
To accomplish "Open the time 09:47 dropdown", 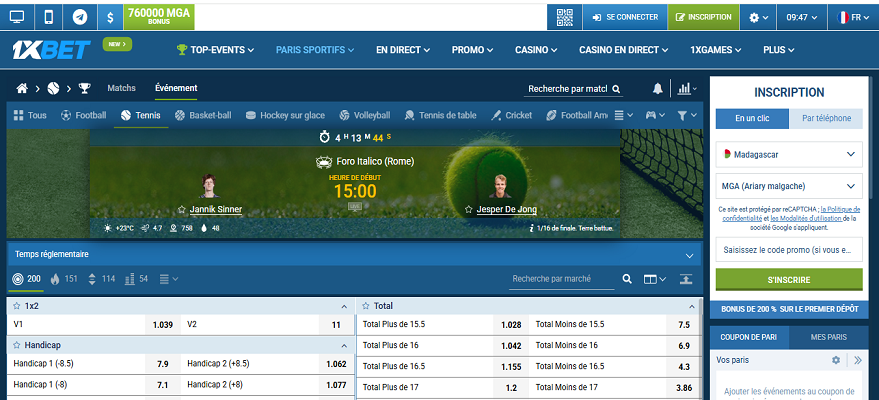I will pyautogui.click(x=802, y=17).
